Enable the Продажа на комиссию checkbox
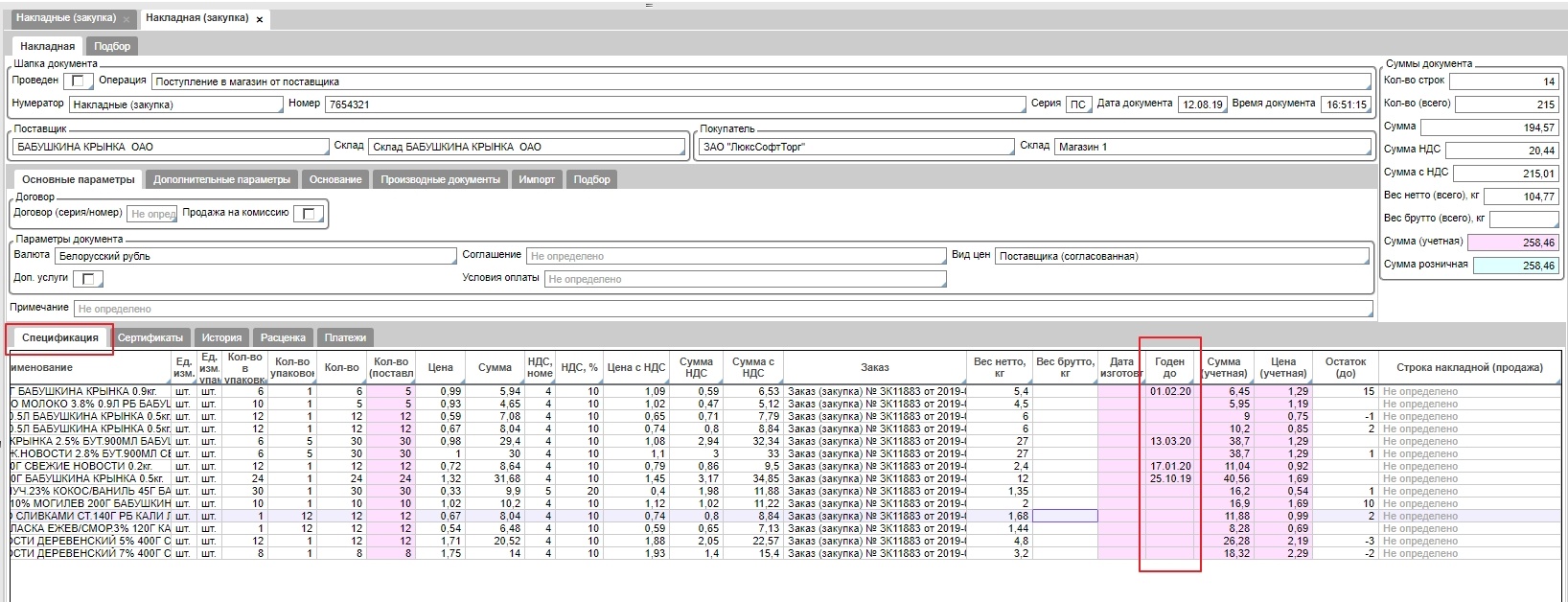 pyautogui.click(x=307, y=214)
